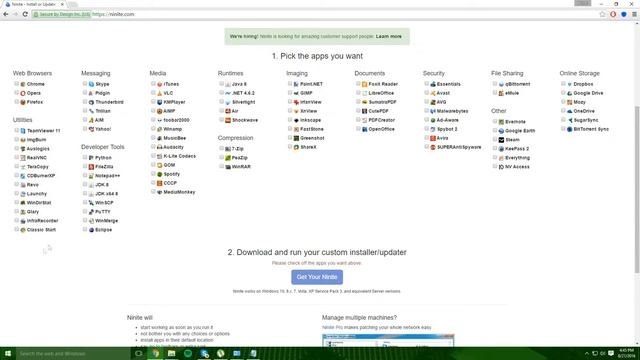This screenshot has height=360, width=640.
Task: Bookmark this page with the star icon
Action: 602,14
